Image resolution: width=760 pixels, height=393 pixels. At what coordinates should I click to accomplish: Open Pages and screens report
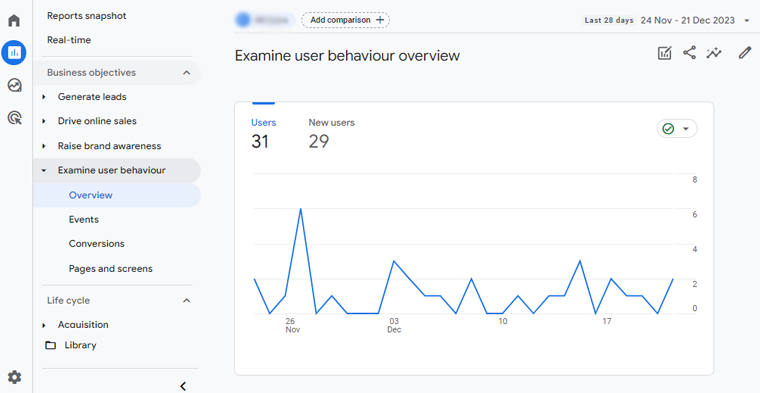click(111, 268)
